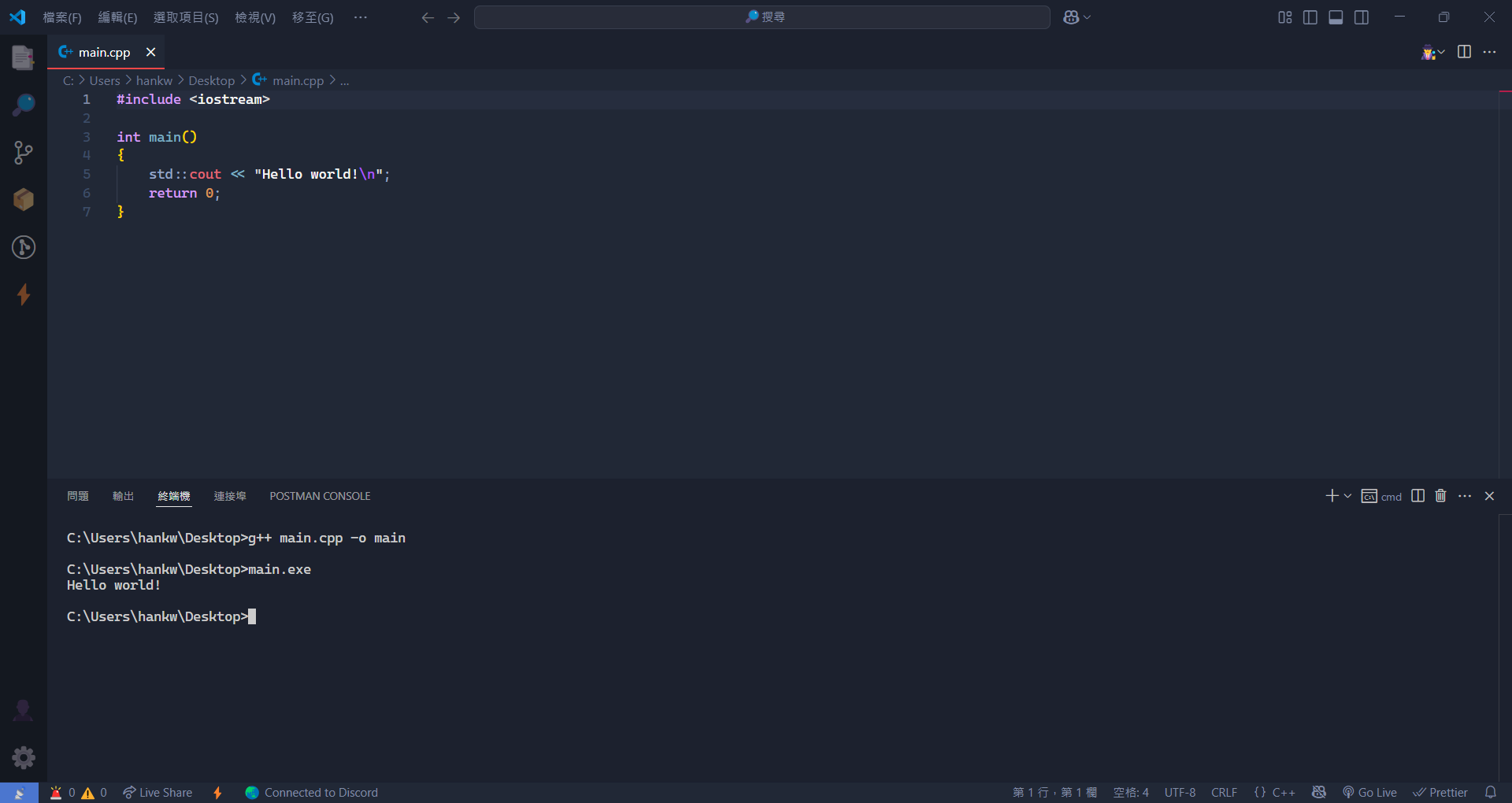Open the Git graph circular icon
Screen dimensions: 1512x803
[24, 247]
